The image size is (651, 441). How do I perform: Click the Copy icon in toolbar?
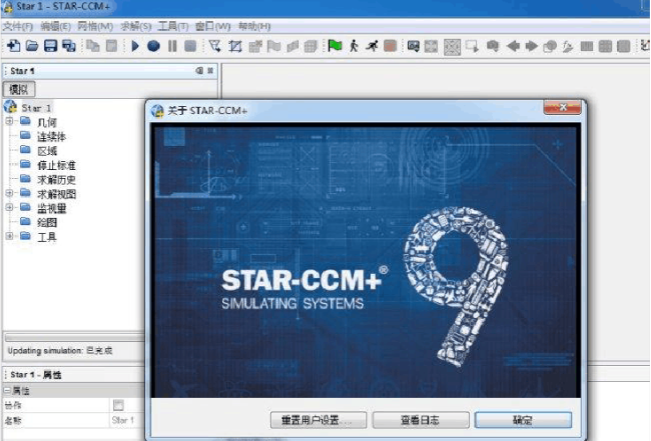pos(93,46)
